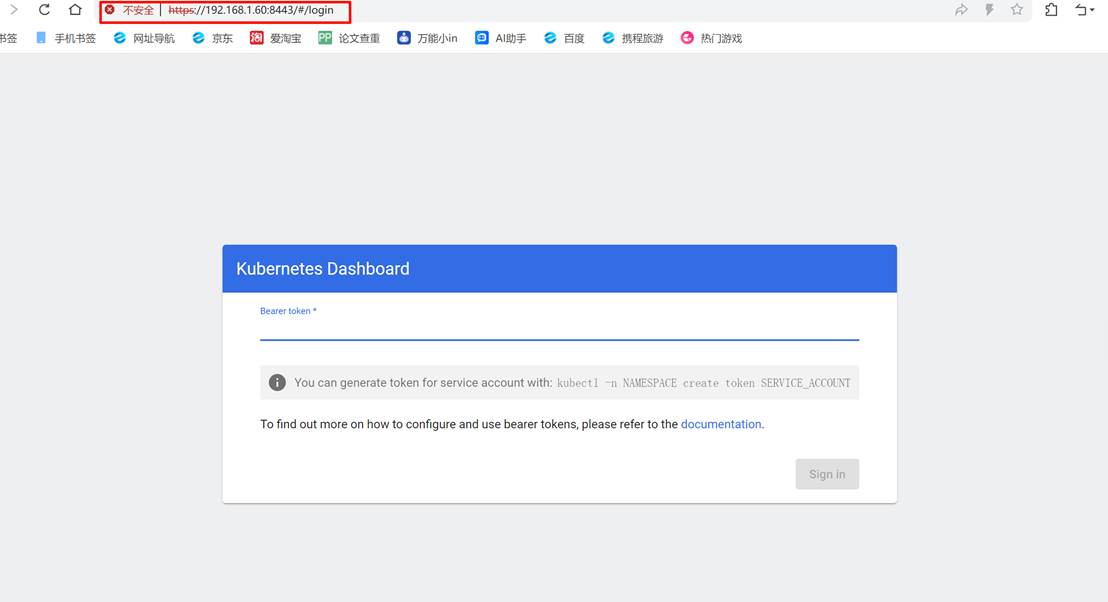The height and width of the screenshot is (602, 1108).
Task: Click the kubectl create token command text
Action: click(x=704, y=383)
